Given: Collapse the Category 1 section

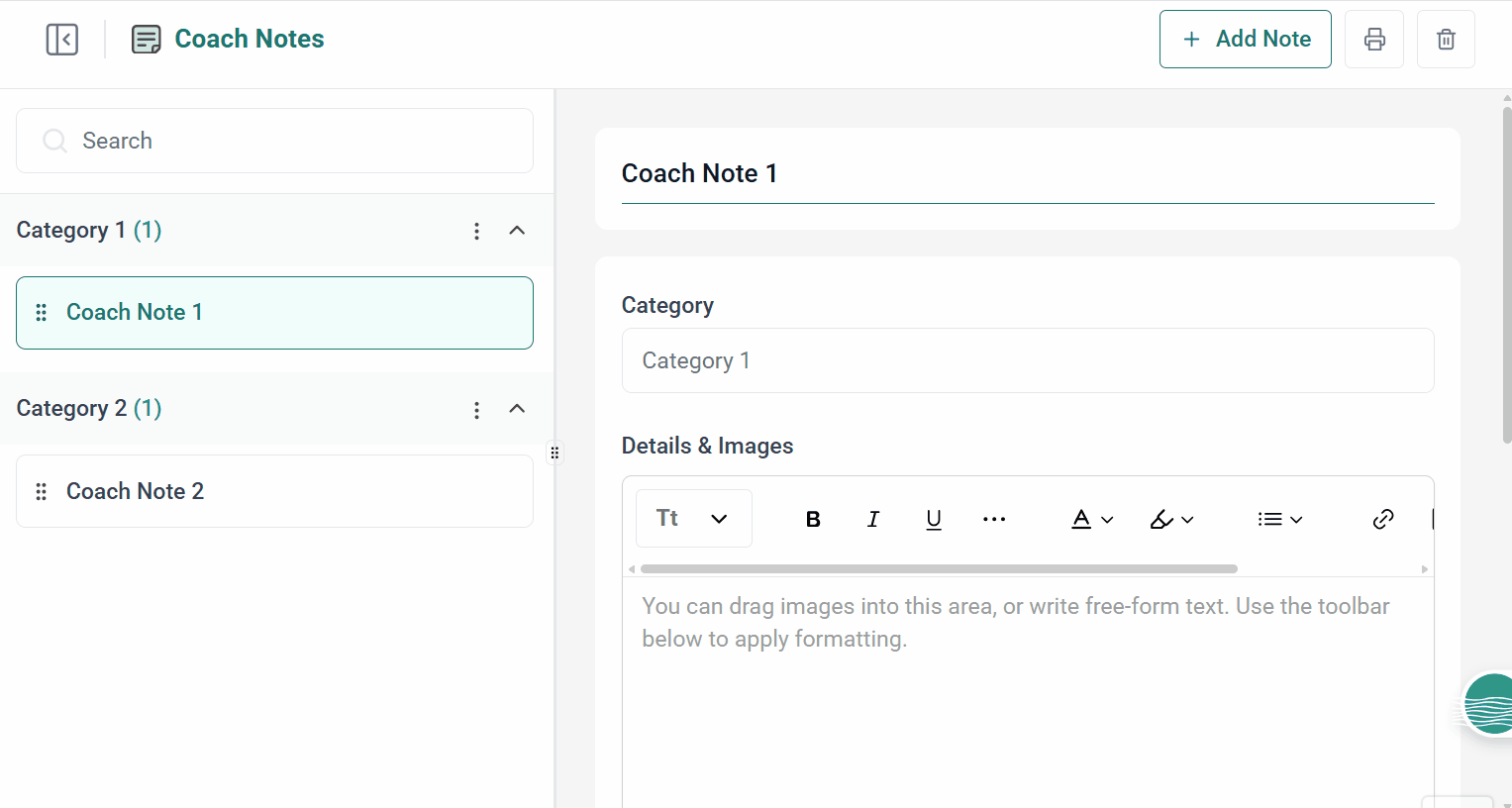Looking at the screenshot, I should [516, 230].
